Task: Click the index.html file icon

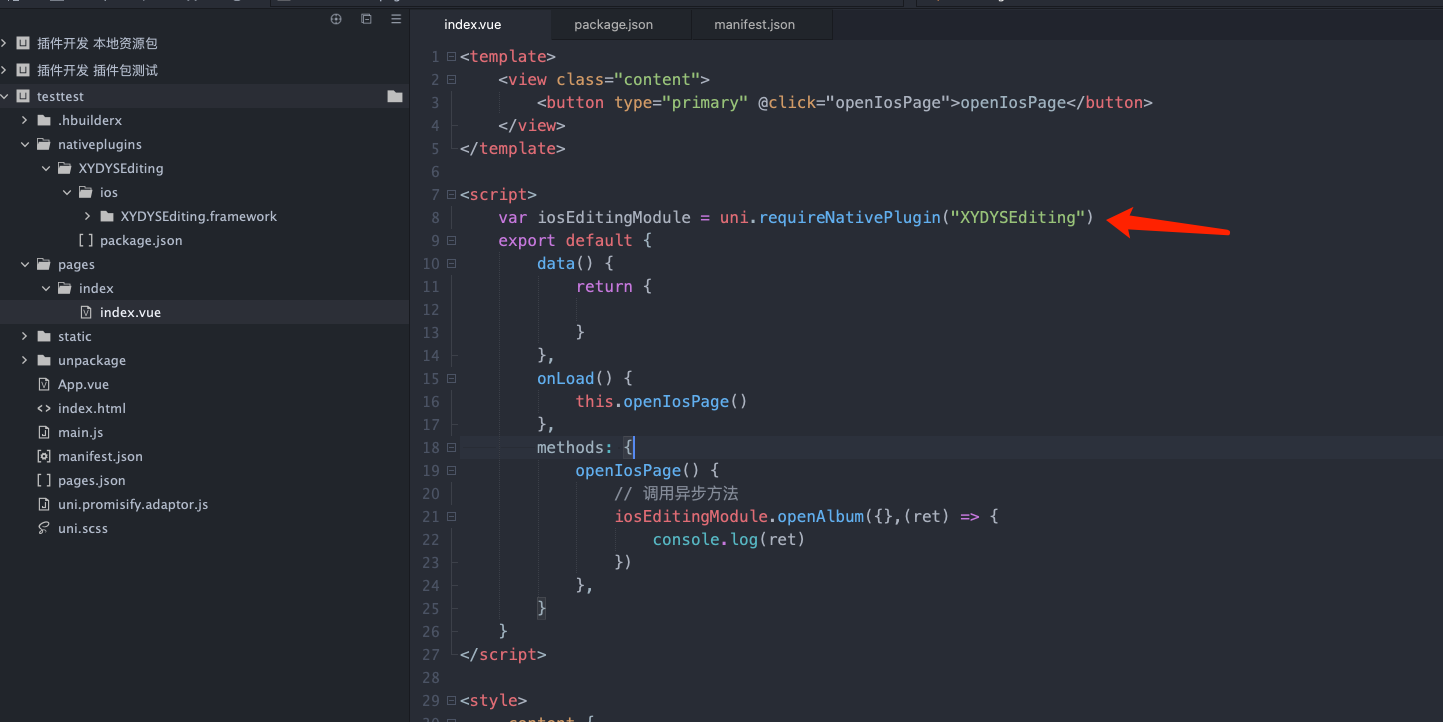Action: point(44,408)
